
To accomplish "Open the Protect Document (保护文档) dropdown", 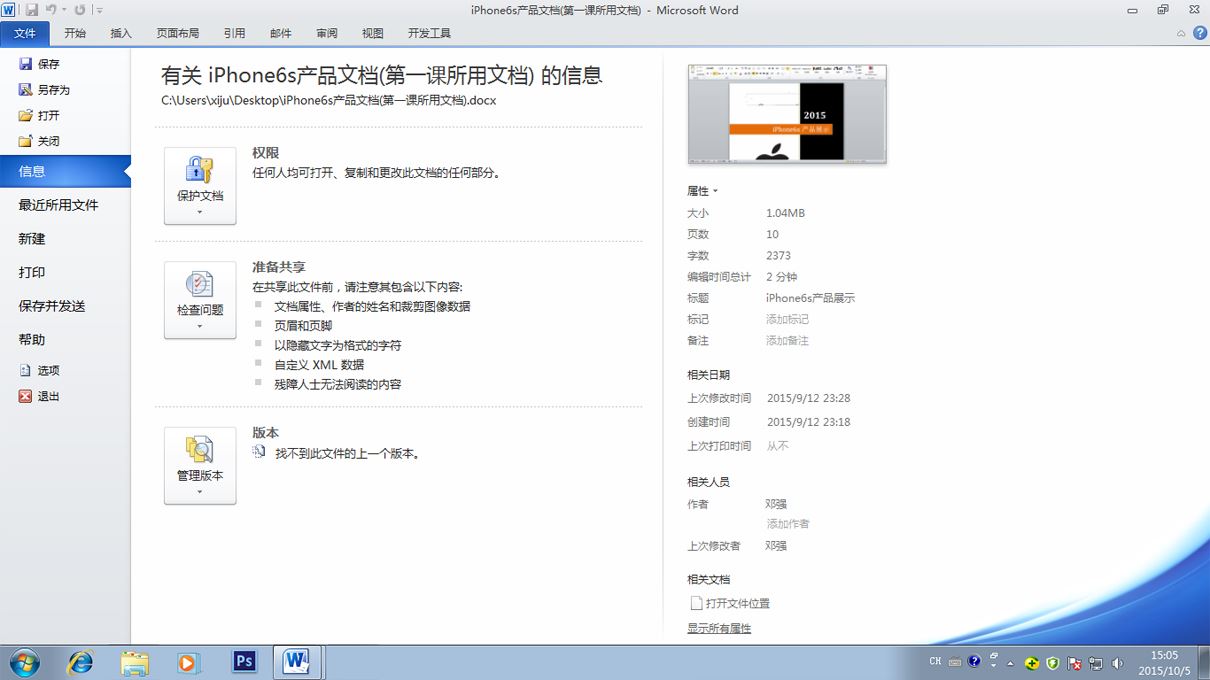I will [200, 186].
